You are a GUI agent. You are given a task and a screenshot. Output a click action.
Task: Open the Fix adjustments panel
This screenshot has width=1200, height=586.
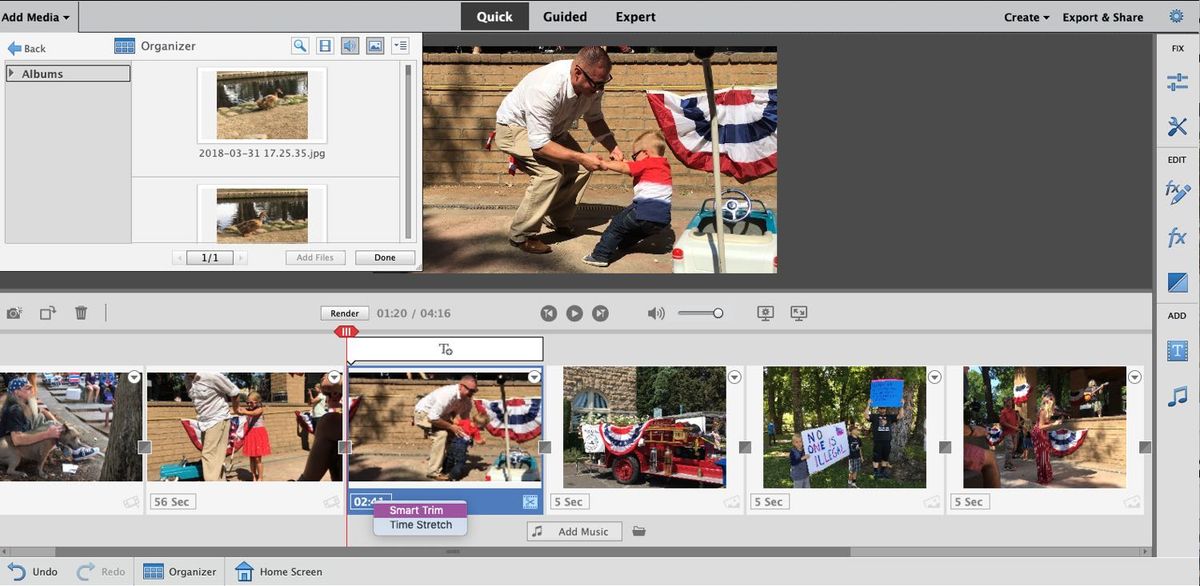[x=1177, y=81]
